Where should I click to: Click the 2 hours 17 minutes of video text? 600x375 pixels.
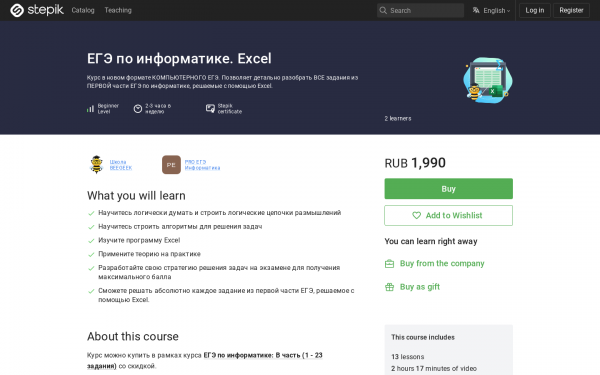coord(434,368)
